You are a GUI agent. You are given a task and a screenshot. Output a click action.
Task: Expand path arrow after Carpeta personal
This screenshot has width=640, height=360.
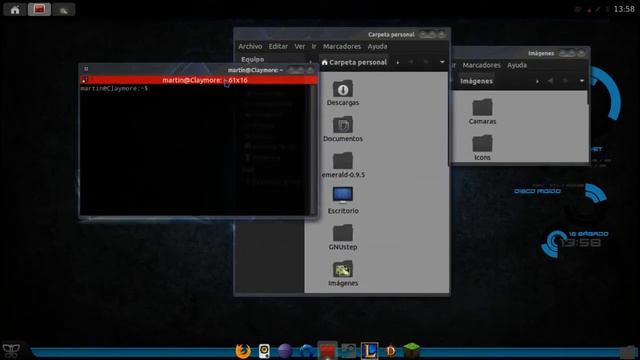click(x=398, y=62)
